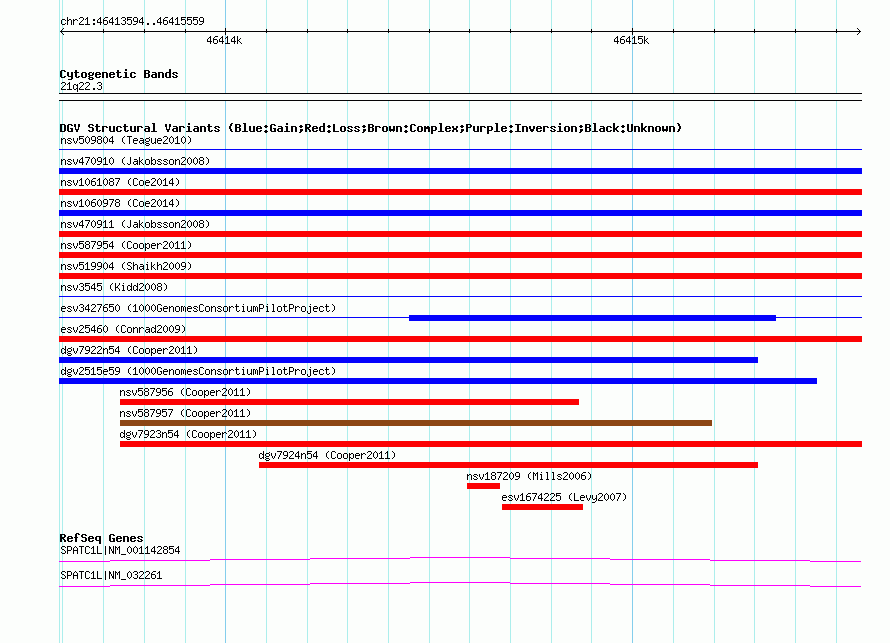Click the nsv519904 (Shaikh2009) label

coord(126,266)
